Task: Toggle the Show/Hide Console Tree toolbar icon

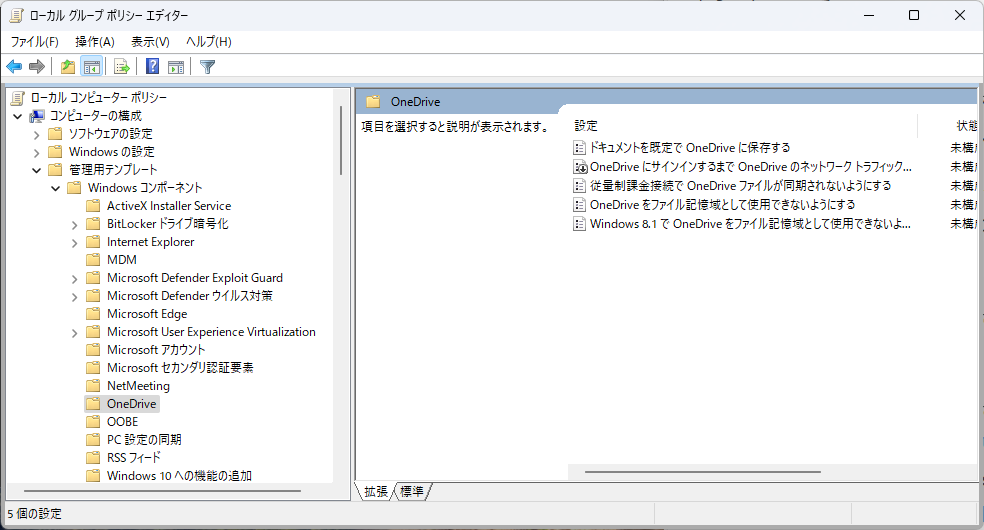Action: coord(92,66)
